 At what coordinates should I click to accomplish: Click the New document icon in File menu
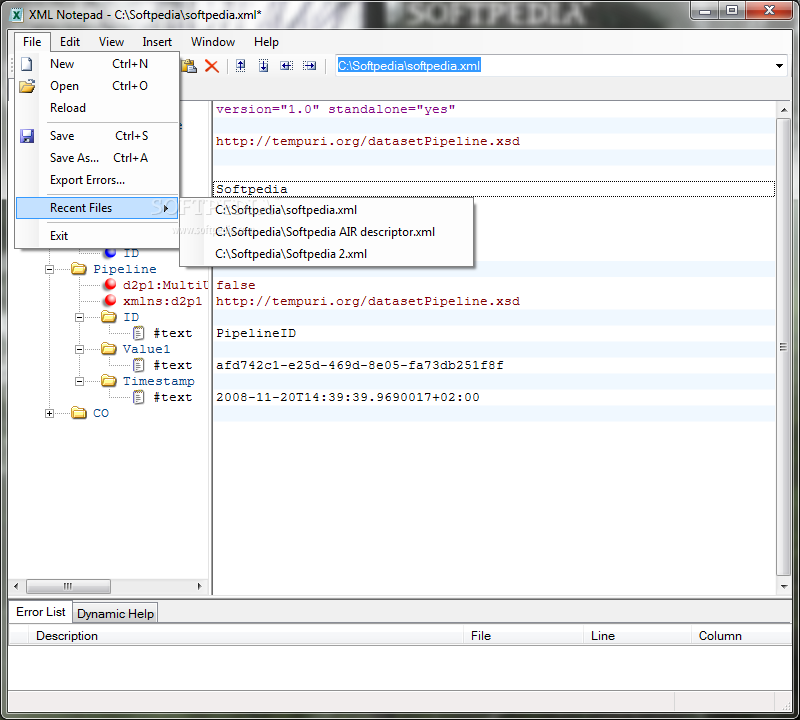point(27,64)
